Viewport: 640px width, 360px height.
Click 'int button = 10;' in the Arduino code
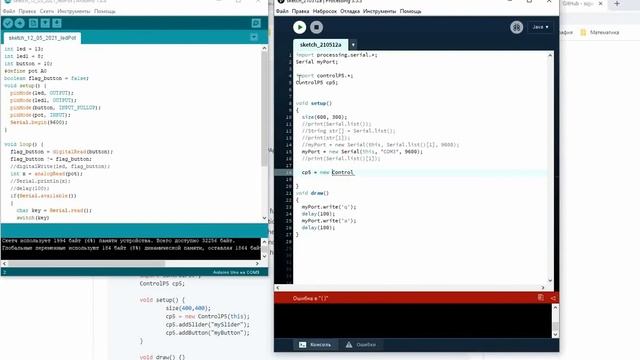(28, 64)
